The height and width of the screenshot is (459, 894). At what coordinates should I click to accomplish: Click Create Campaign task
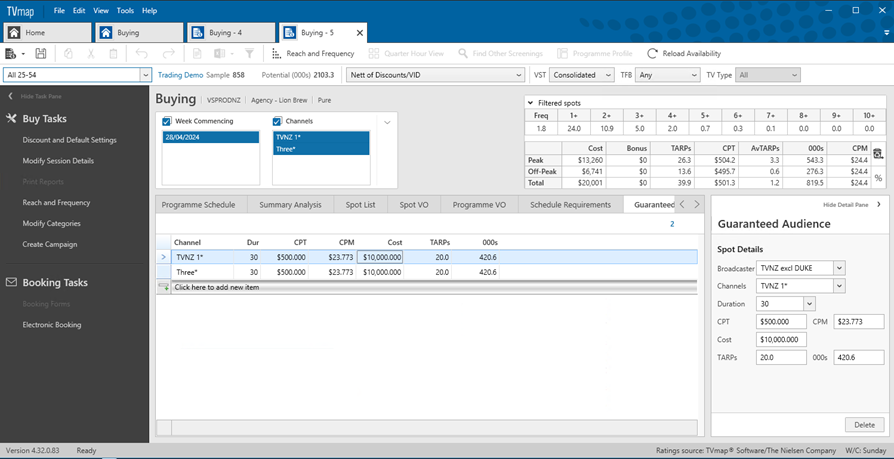(50, 244)
